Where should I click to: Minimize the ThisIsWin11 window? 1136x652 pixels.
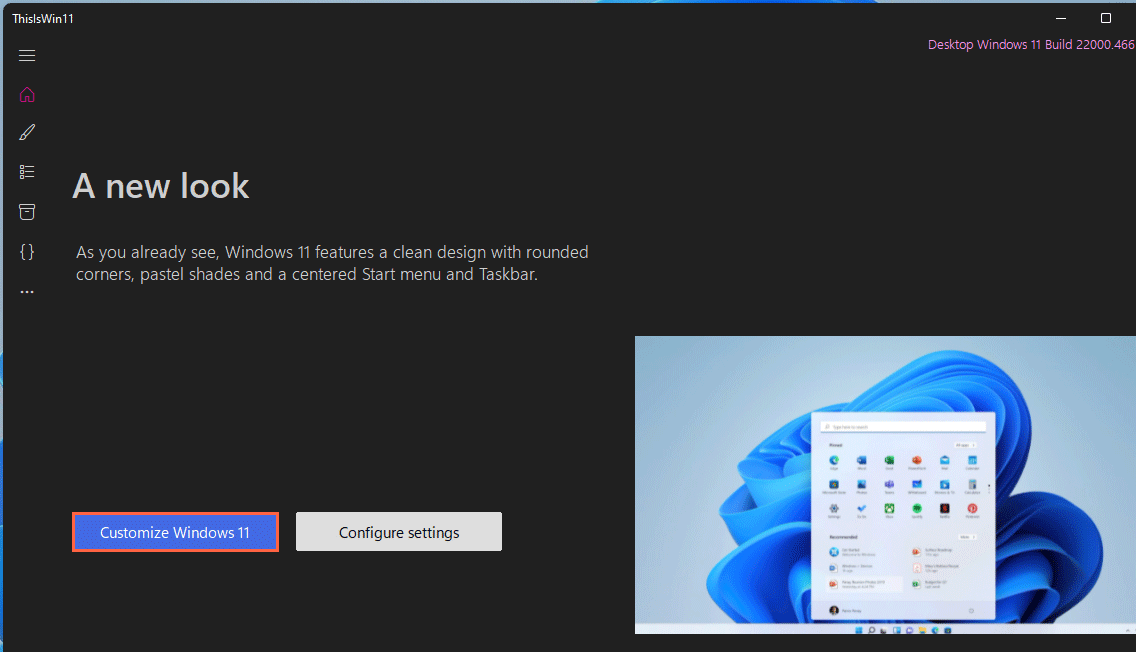tap(1060, 18)
